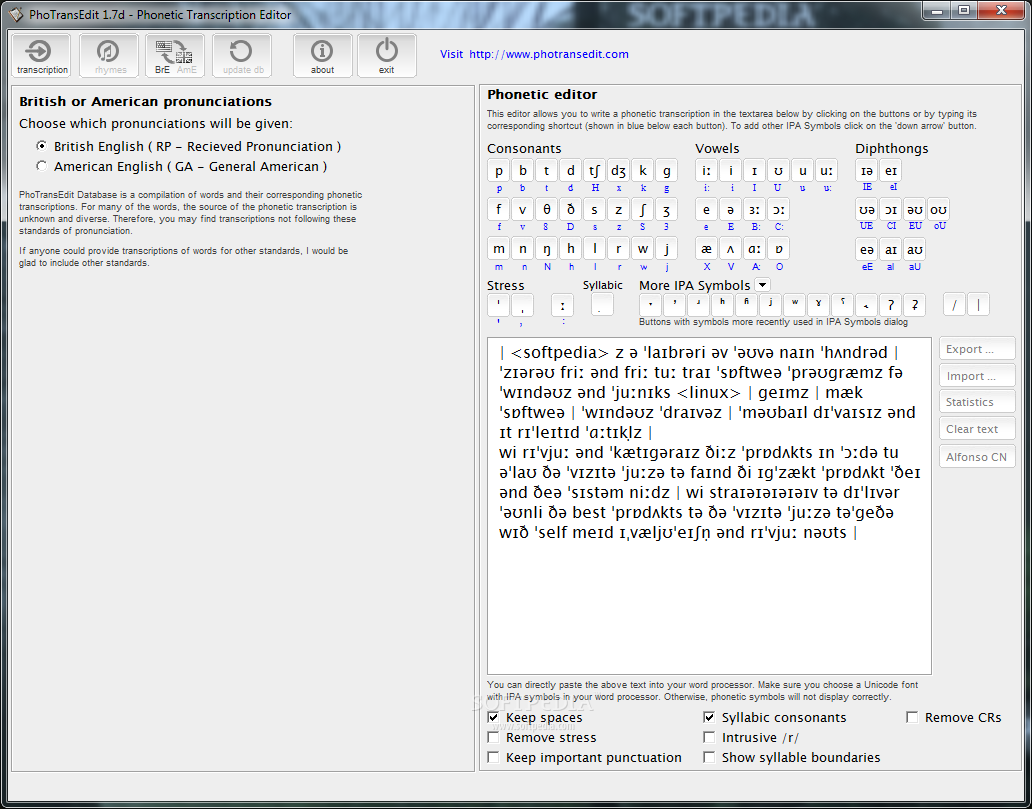Click Clear text button
The image size is (1032, 809).
coord(977,429)
